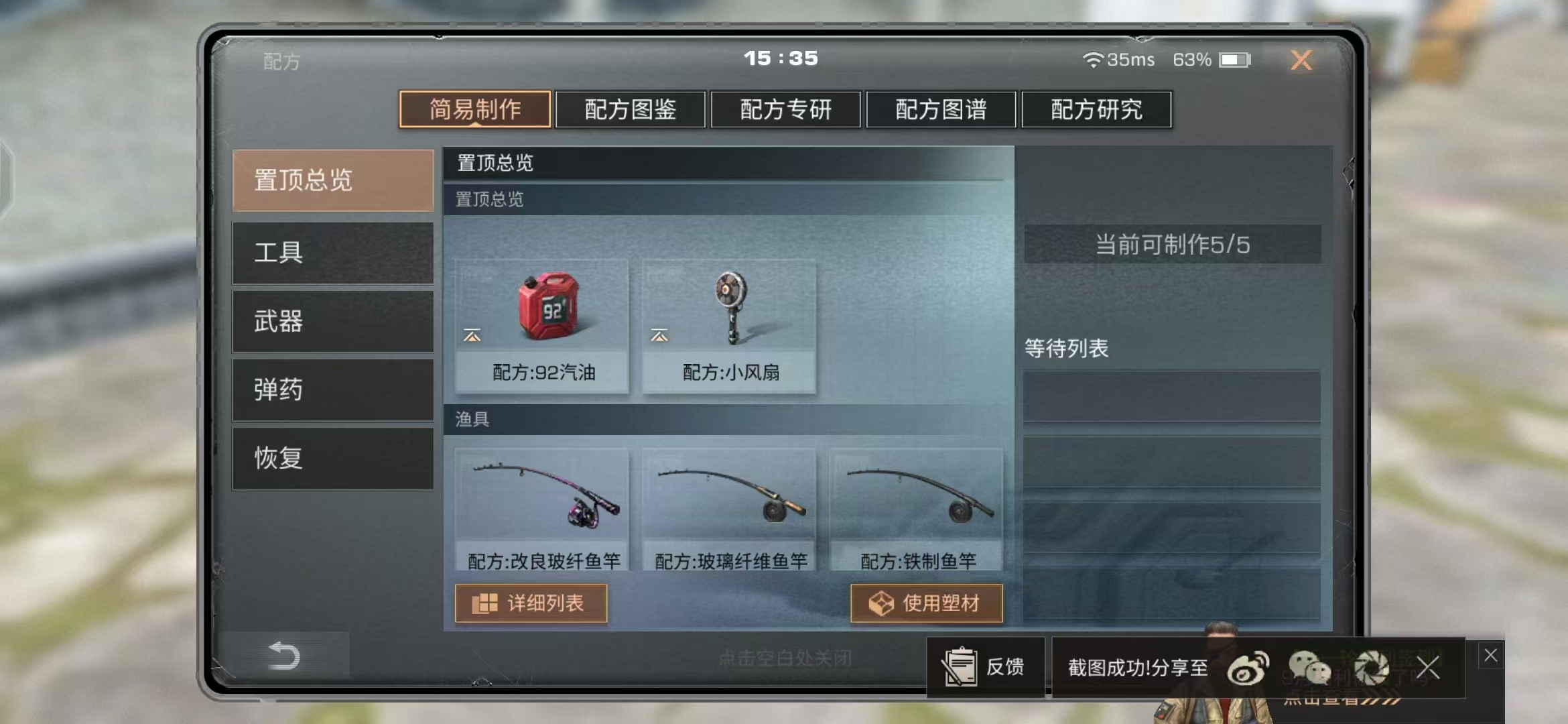Screen dimensions: 1568x724
Task: Tap the camera shutter share icon
Action: (1372, 668)
